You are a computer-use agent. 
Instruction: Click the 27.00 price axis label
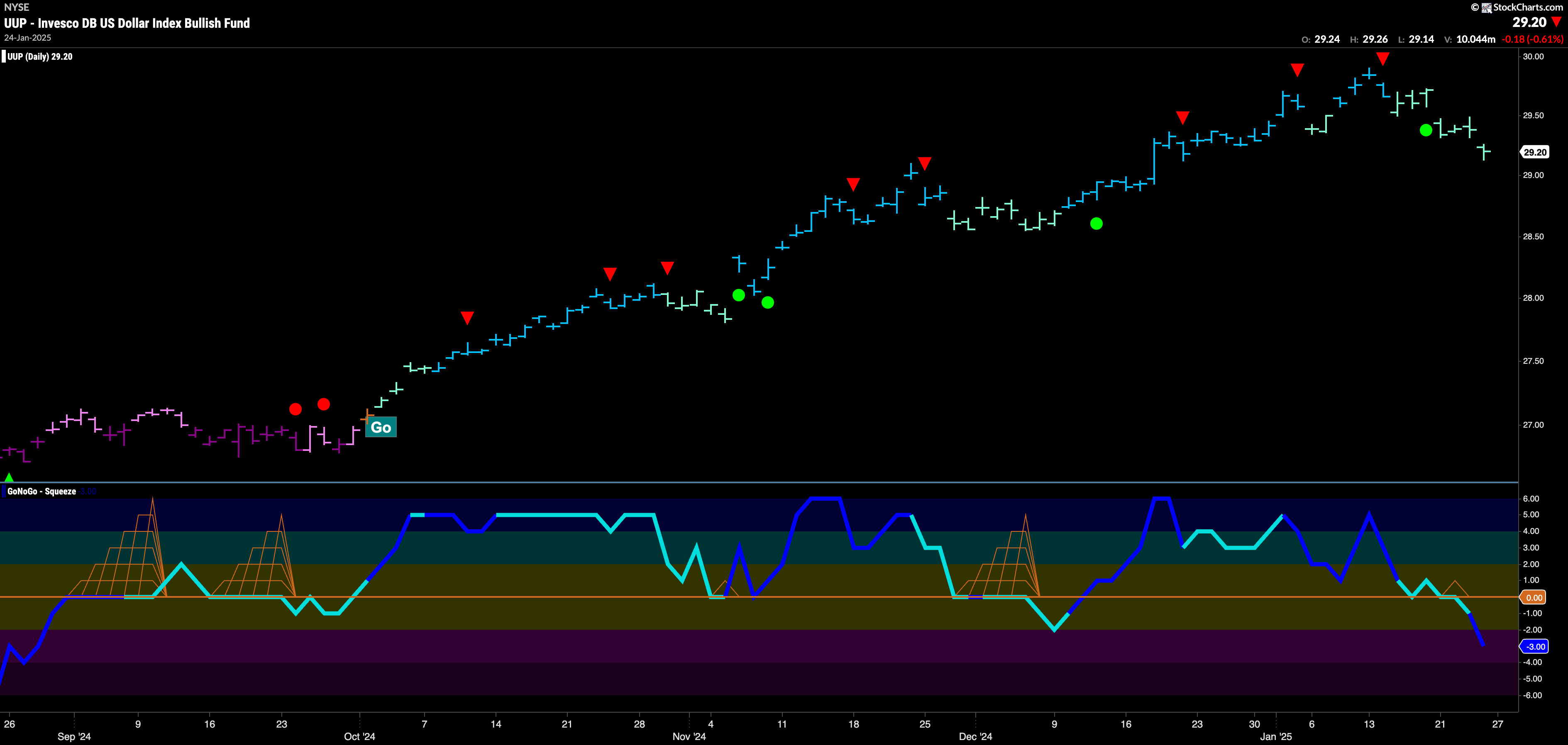click(1533, 425)
